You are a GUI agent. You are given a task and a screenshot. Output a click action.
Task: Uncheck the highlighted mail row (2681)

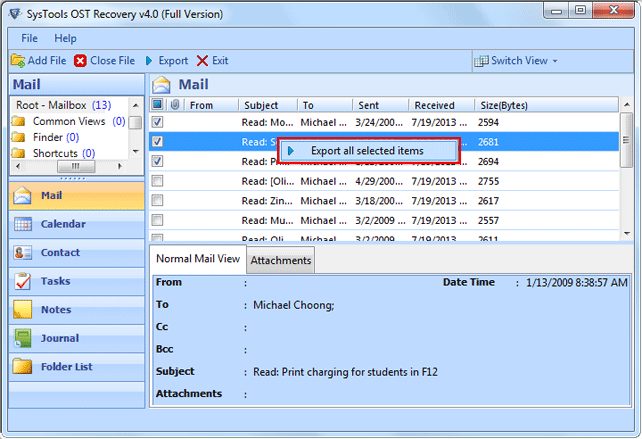tap(157, 141)
